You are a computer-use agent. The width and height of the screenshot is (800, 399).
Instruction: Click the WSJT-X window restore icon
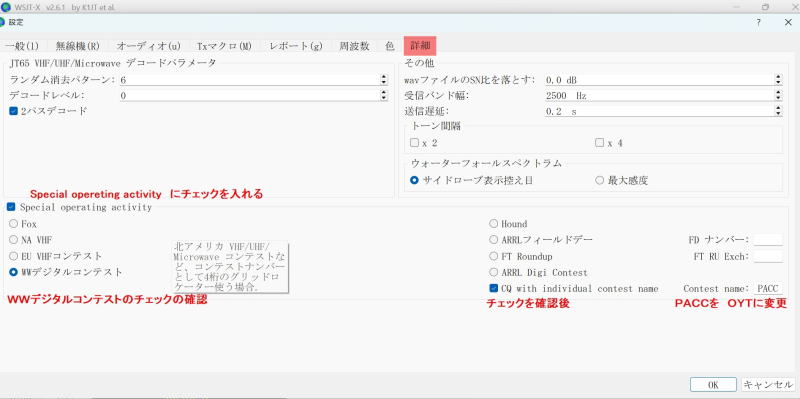(765, 7)
